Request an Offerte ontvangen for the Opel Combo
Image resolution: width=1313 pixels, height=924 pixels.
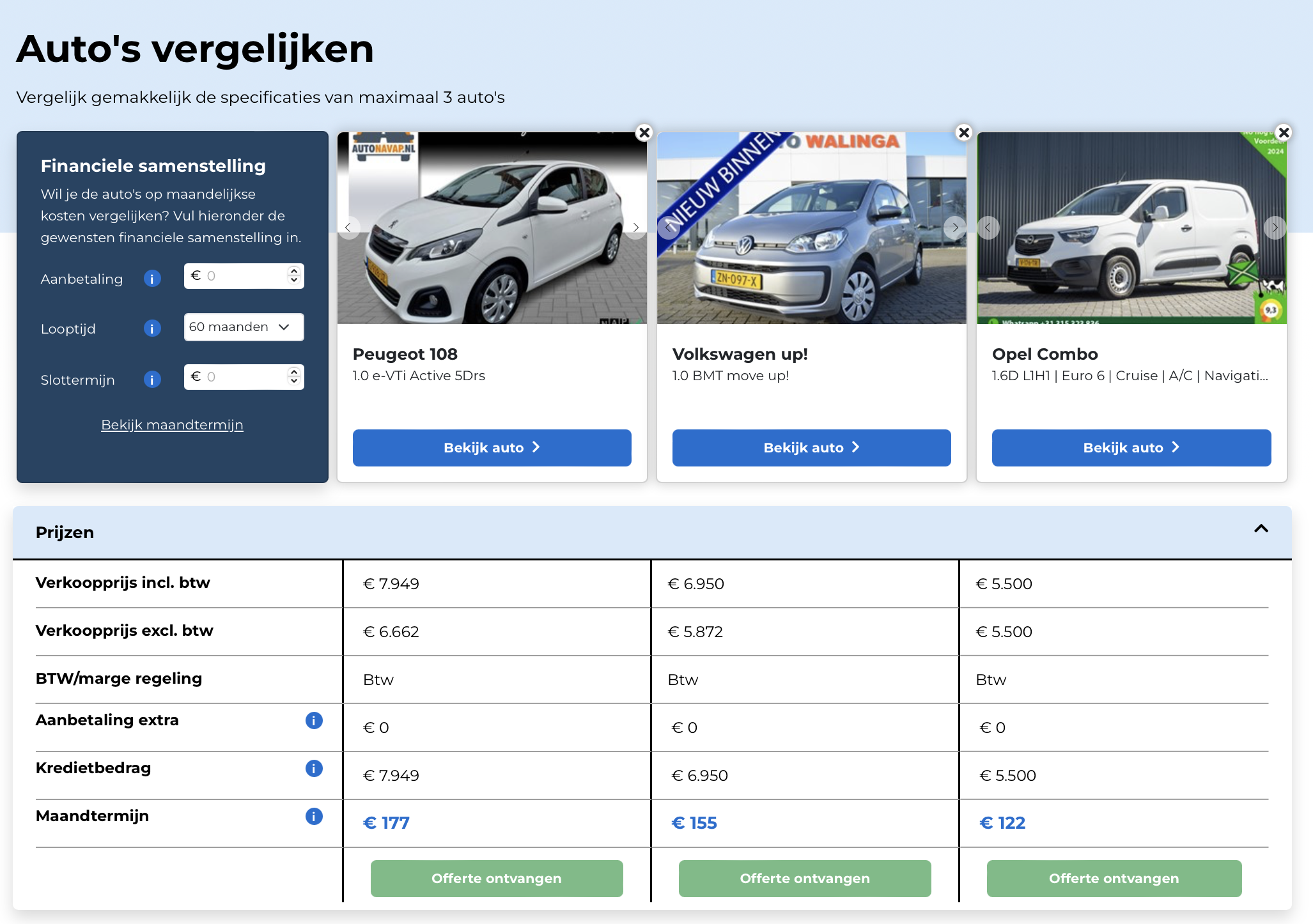point(1114,878)
